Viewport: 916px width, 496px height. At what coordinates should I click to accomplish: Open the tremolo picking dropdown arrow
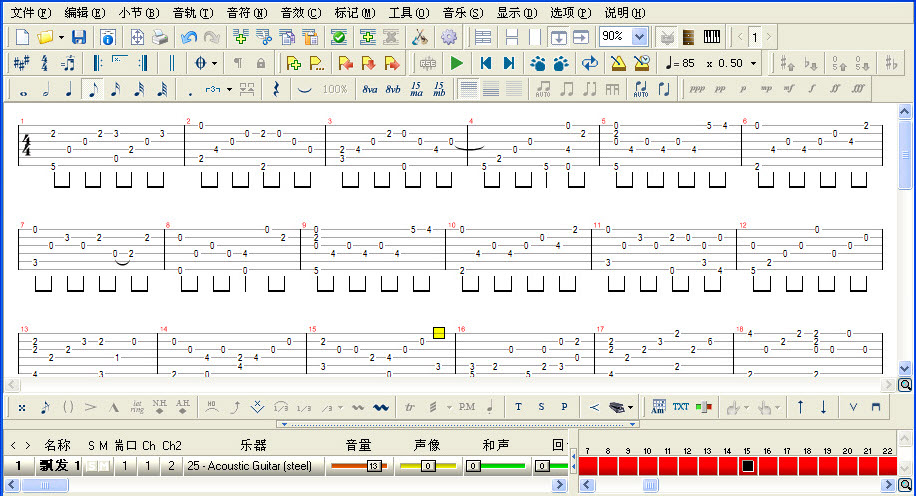pos(449,407)
